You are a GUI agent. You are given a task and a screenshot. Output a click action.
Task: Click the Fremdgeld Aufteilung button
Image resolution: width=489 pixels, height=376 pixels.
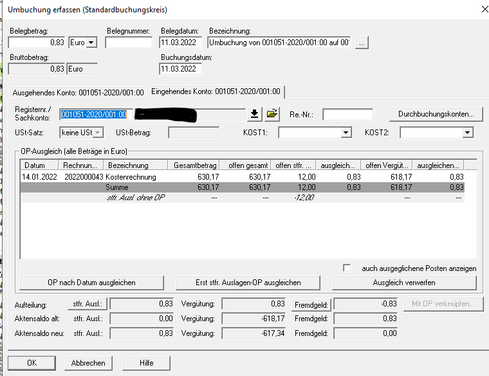311,305
